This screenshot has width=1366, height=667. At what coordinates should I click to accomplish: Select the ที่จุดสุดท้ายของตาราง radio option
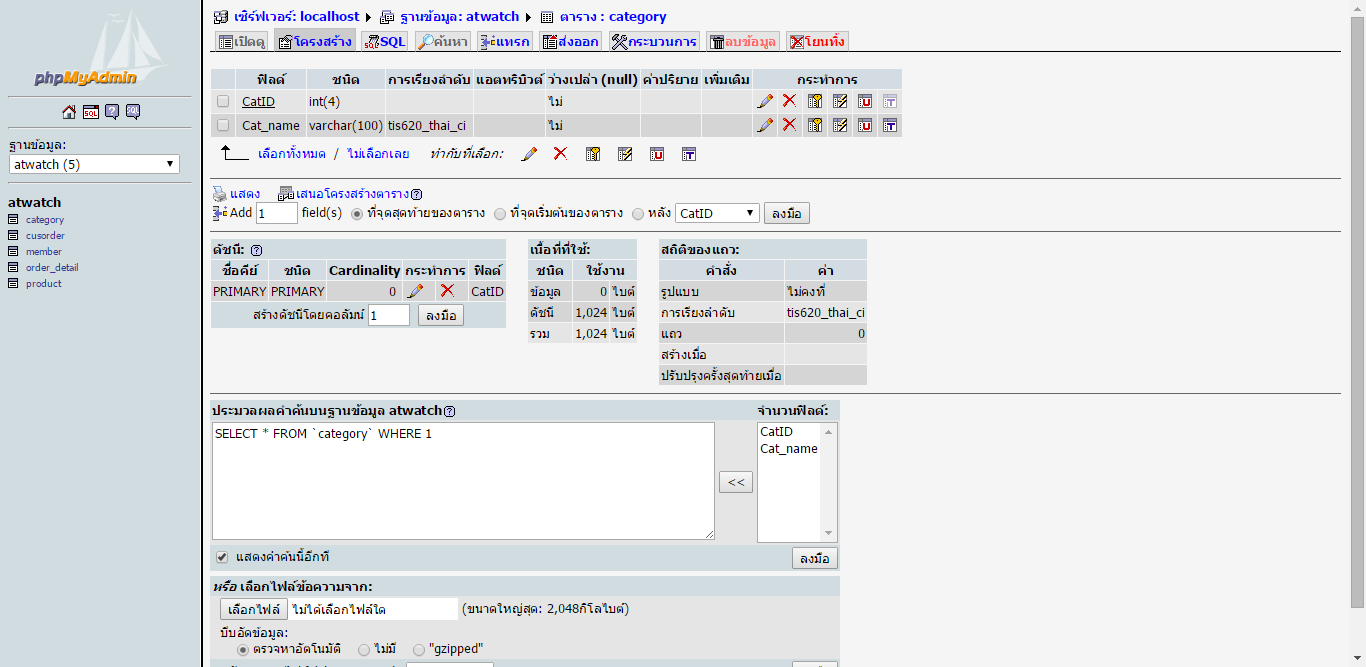click(x=356, y=213)
